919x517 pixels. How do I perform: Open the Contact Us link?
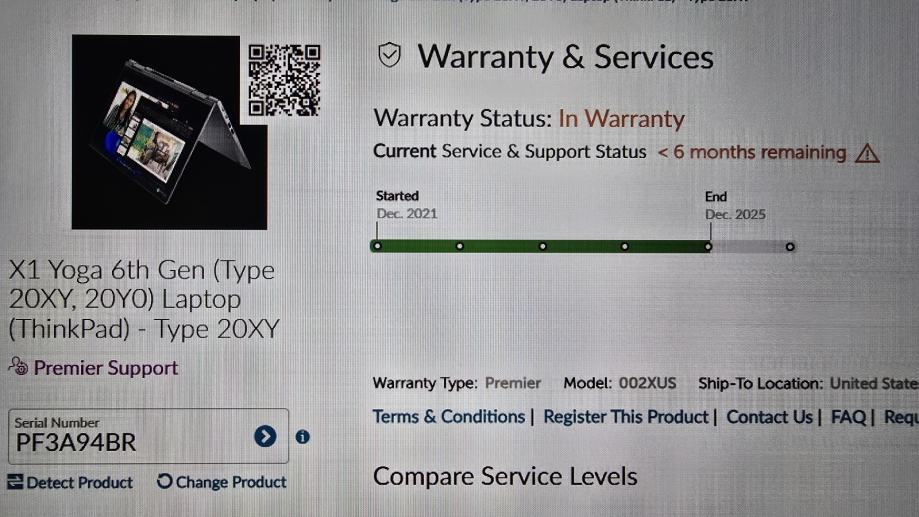pos(770,417)
